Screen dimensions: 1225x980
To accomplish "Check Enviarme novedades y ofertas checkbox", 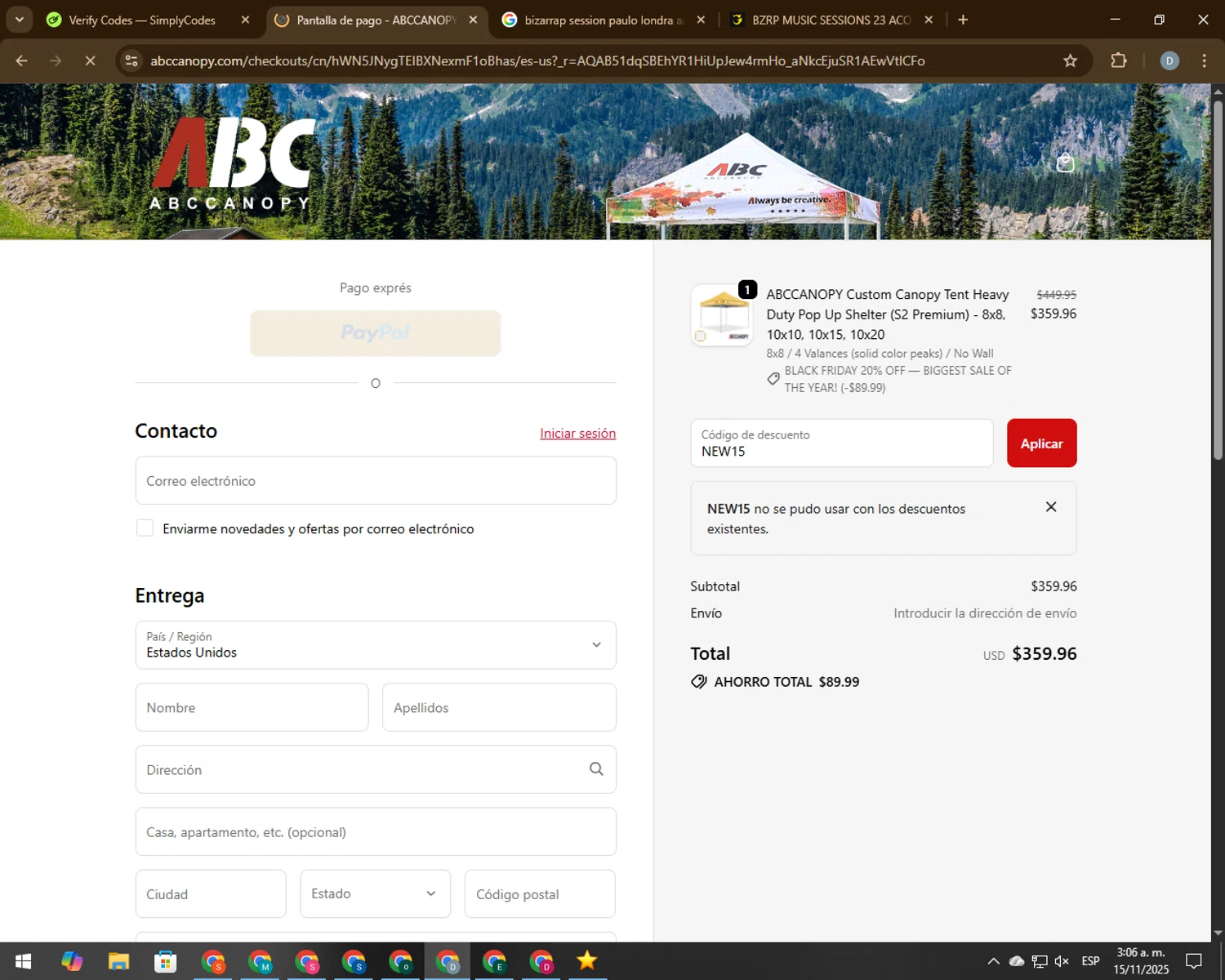I will [145, 528].
